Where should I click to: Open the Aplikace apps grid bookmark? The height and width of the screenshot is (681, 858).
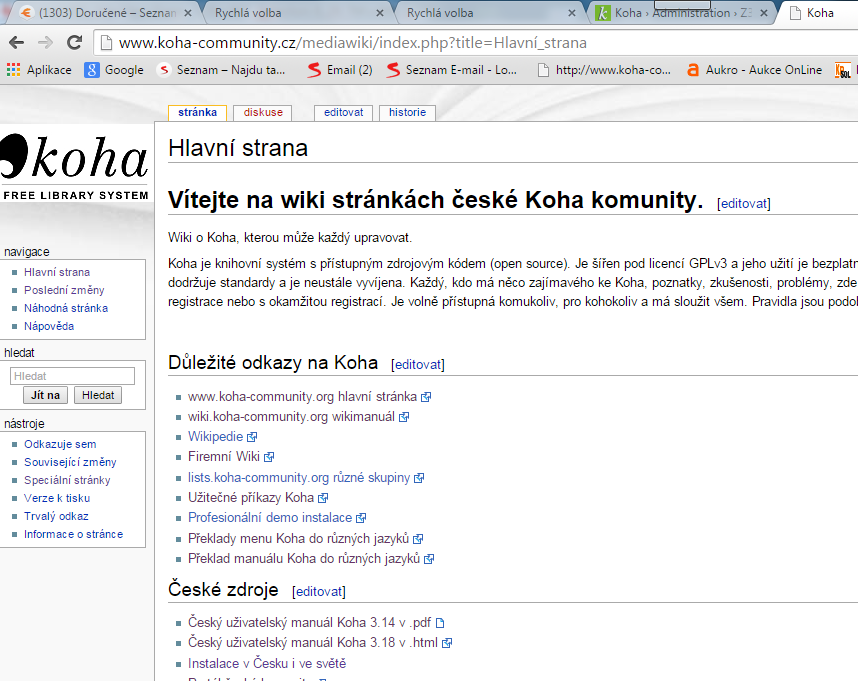(x=39, y=70)
